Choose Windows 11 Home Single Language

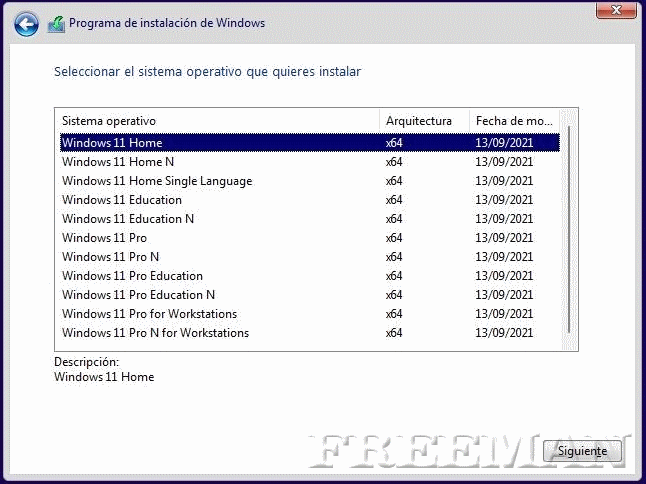pos(310,181)
